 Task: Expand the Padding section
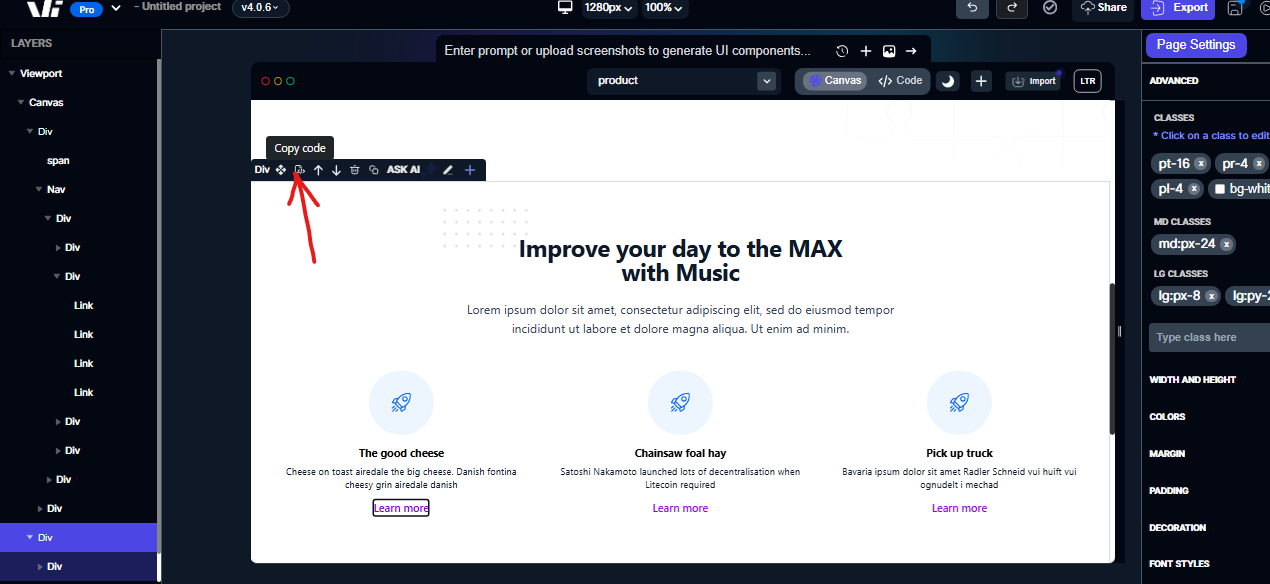(1169, 491)
